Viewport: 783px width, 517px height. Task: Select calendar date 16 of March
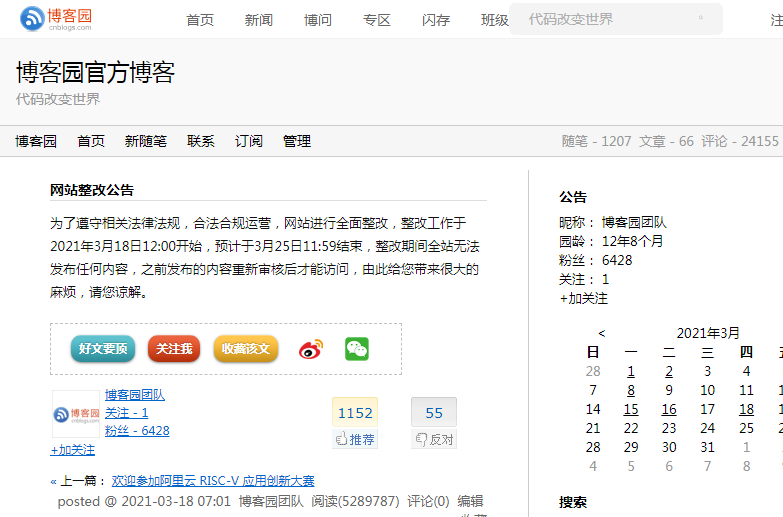669,409
